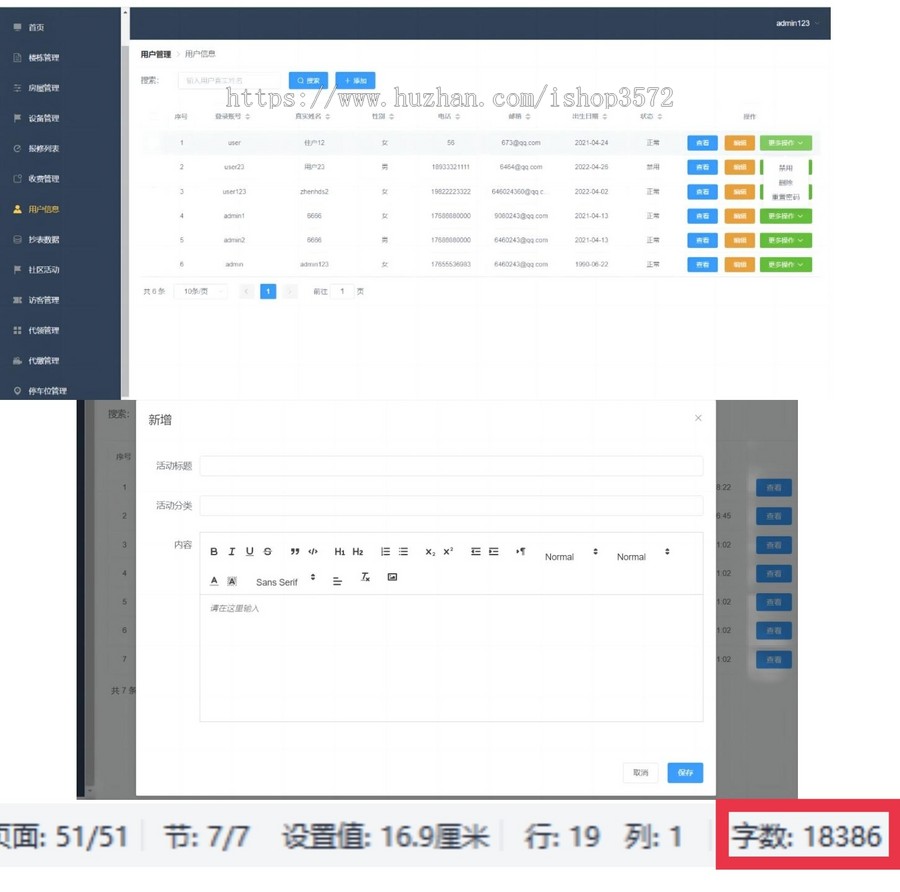Click the blue 搜索 search button

point(308,80)
